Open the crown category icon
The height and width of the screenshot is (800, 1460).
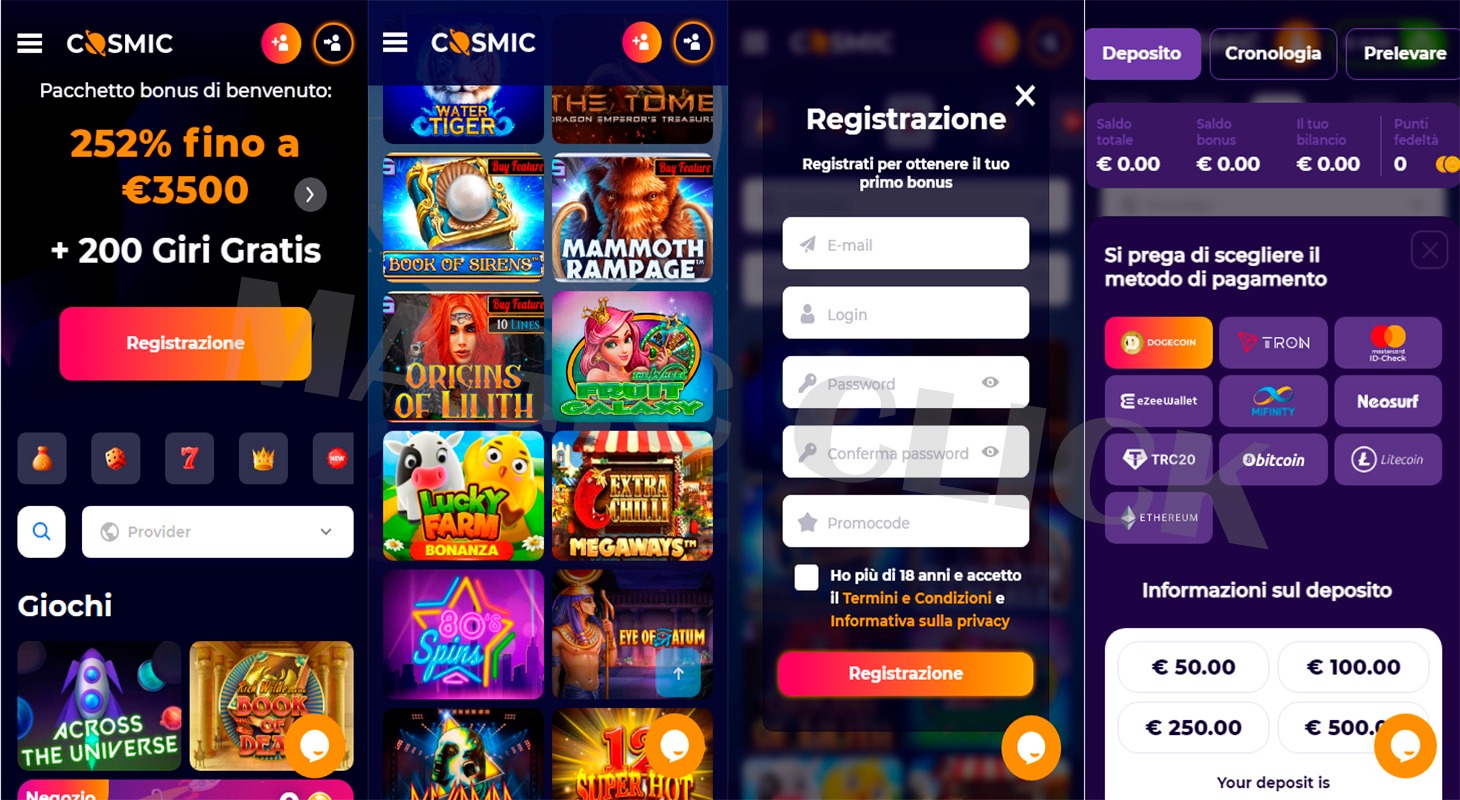pos(263,459)
